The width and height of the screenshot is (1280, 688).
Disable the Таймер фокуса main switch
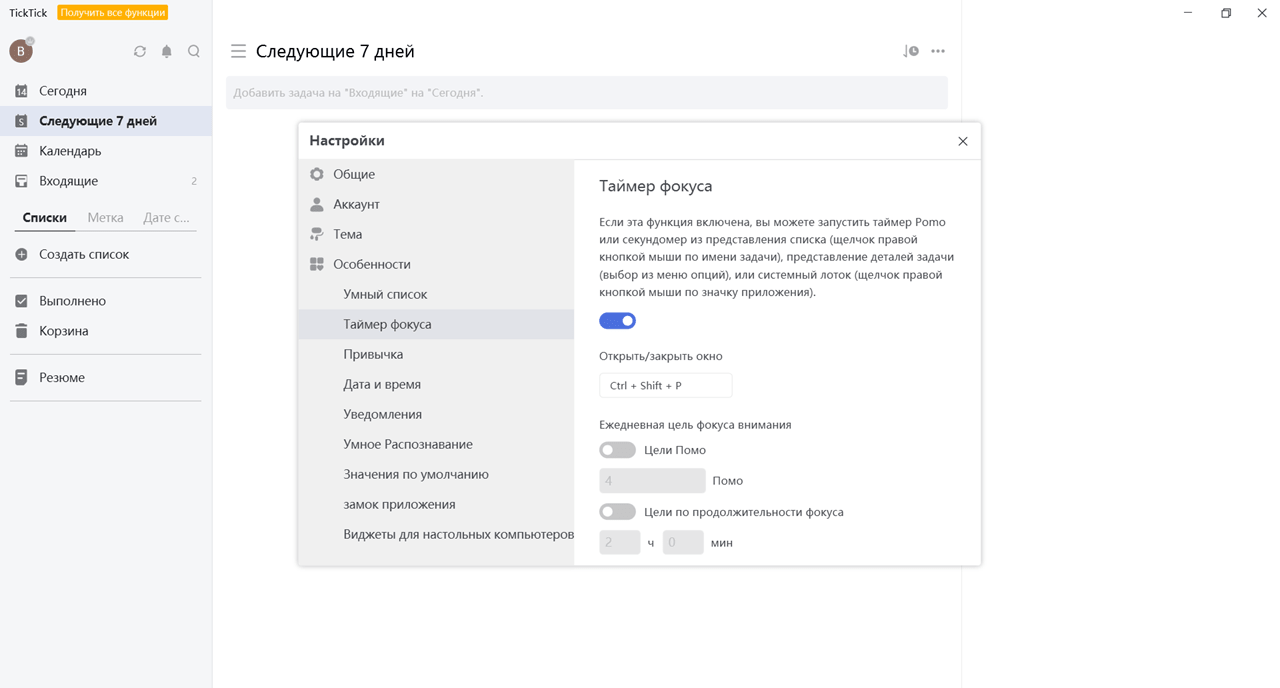pyautogui.click(x=617, y=321)
